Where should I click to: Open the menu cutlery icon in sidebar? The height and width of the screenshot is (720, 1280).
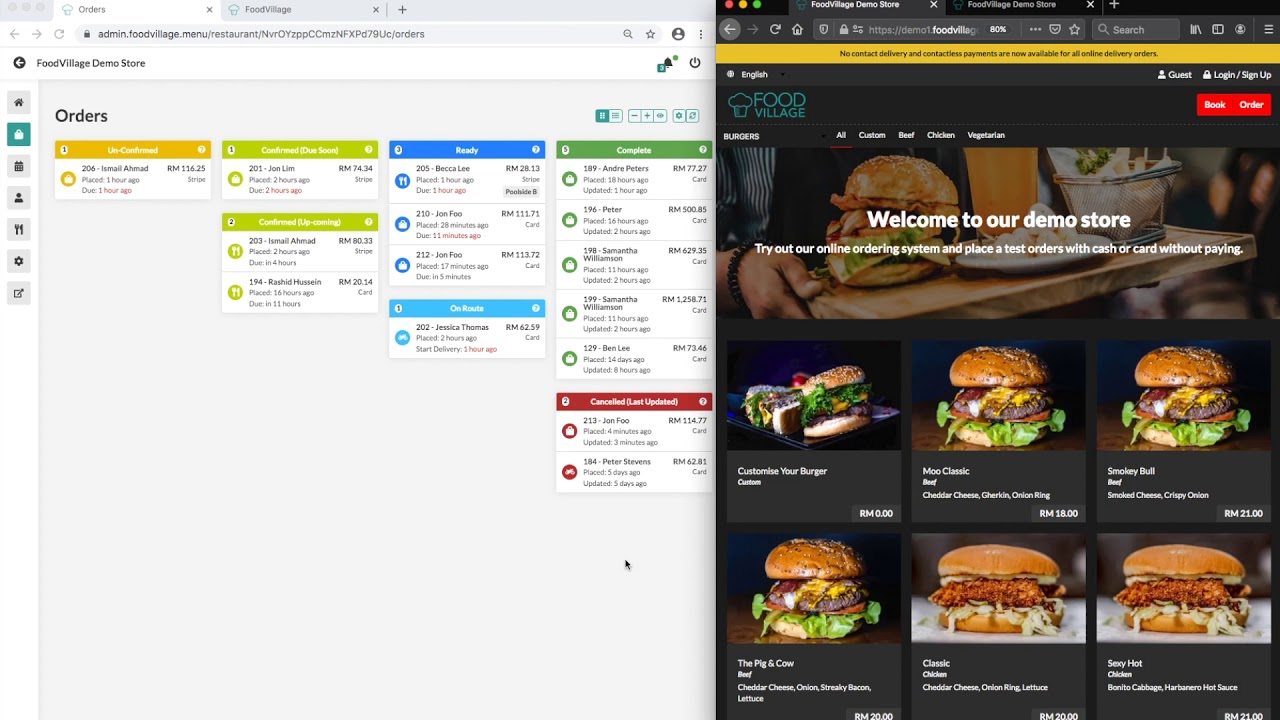(x=18, y=230)
